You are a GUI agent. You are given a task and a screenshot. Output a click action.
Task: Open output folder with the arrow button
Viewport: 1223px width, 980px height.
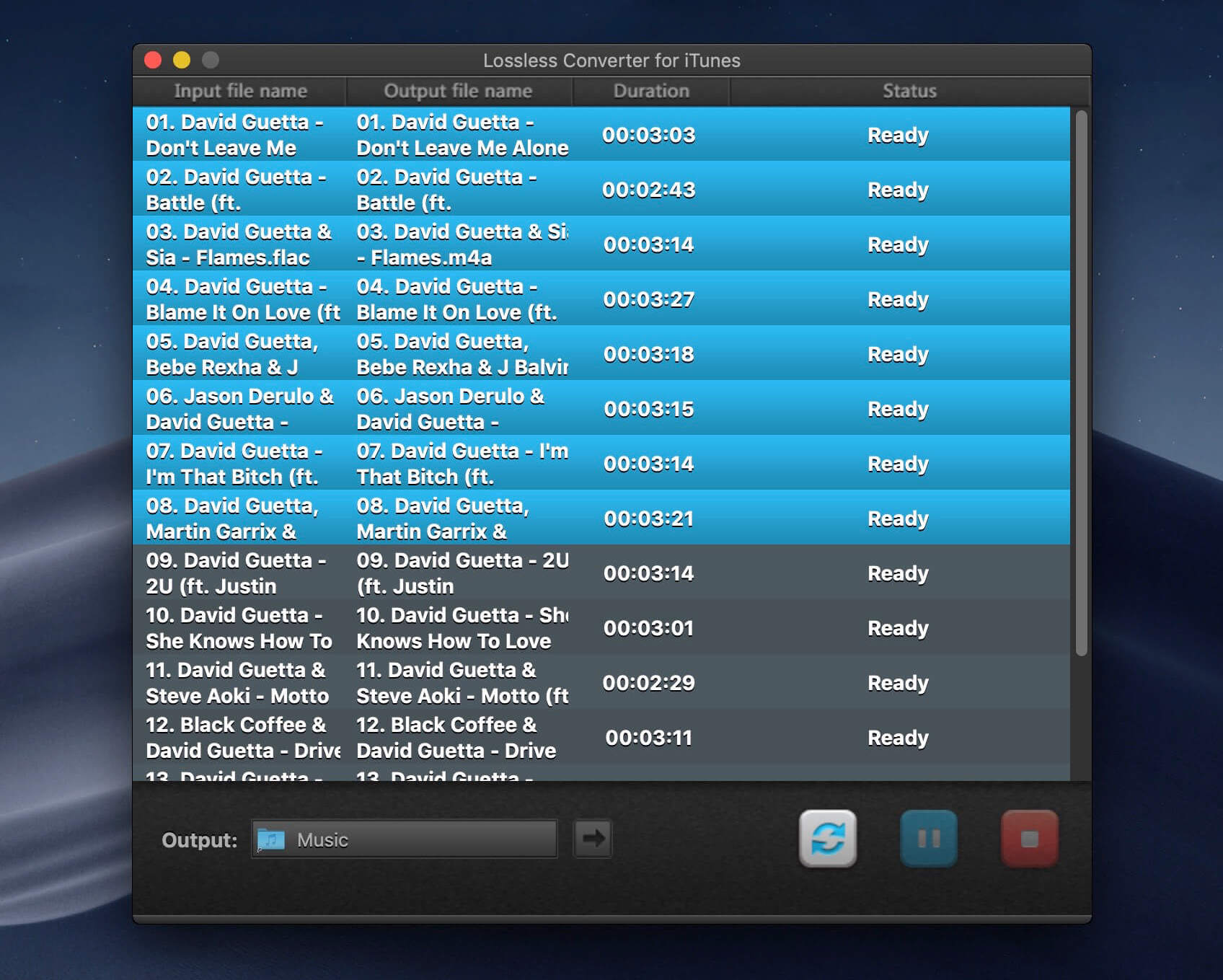593,838
